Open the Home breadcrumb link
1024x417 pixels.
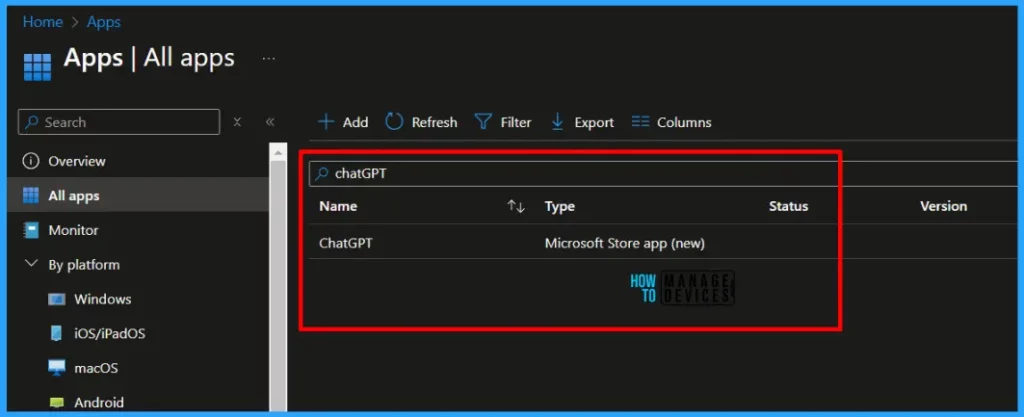[41, 22]
